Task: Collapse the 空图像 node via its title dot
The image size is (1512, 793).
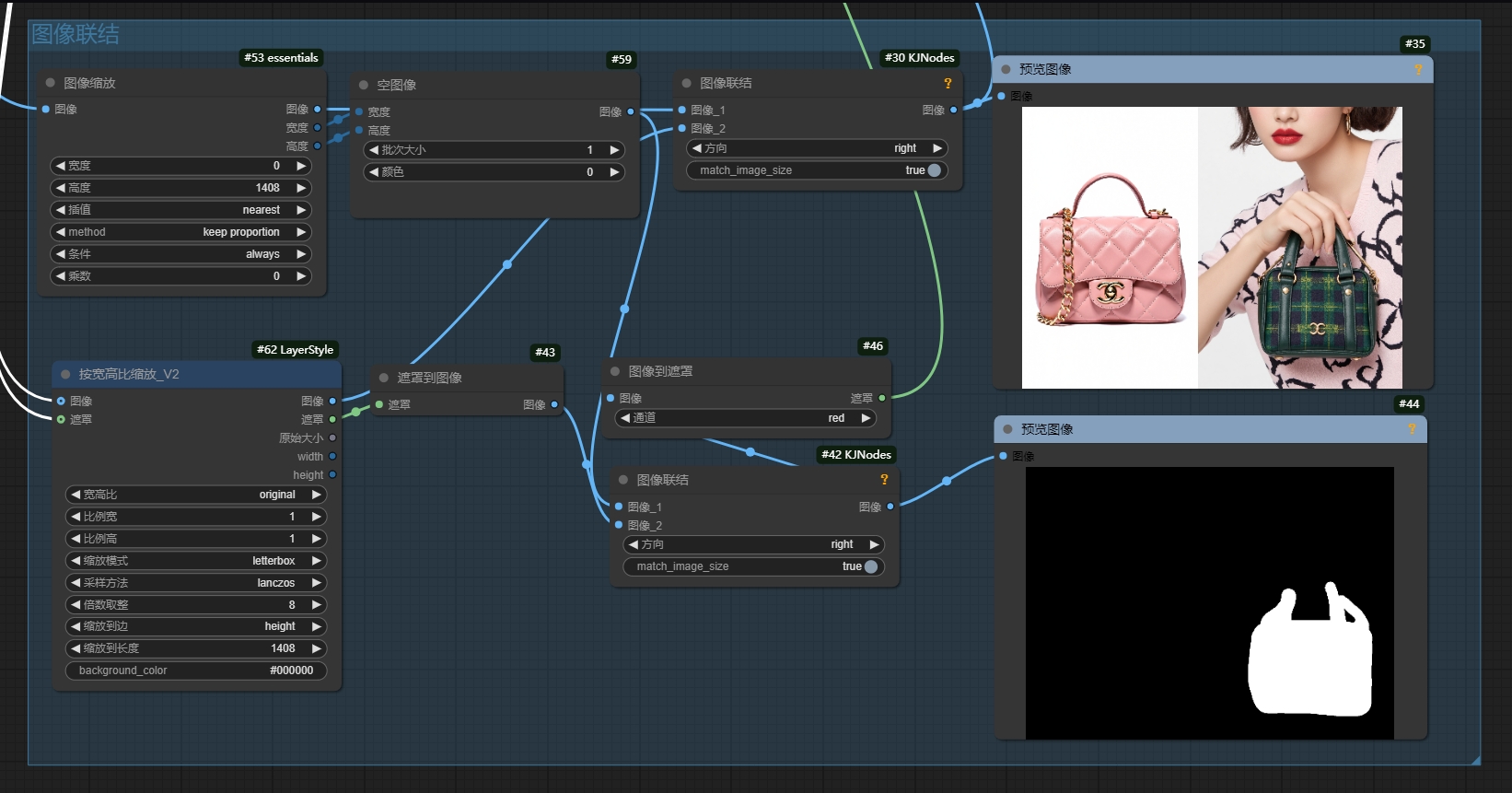Action: (x=364, y=85)
